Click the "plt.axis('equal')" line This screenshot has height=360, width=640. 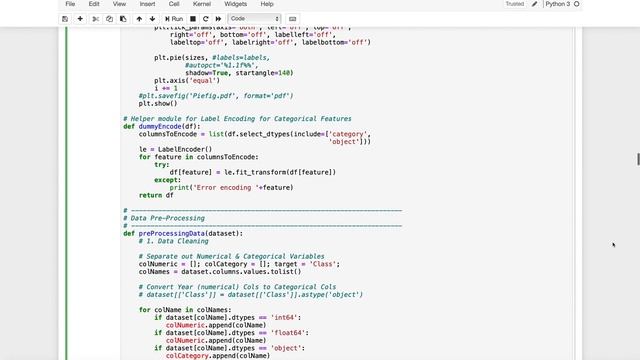pos(187,81)
